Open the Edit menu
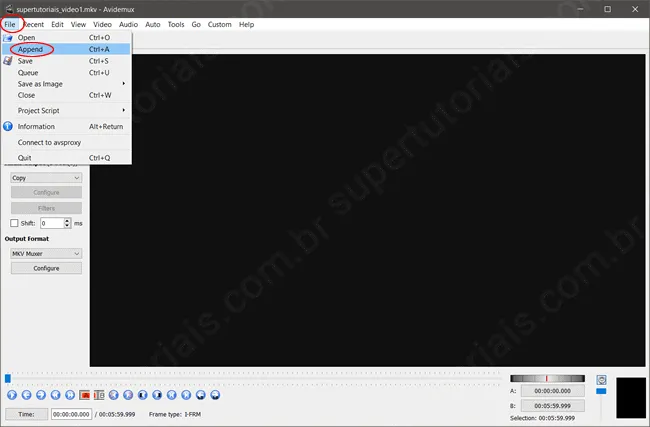The image size is (650, 427). (x=57, y=24)
